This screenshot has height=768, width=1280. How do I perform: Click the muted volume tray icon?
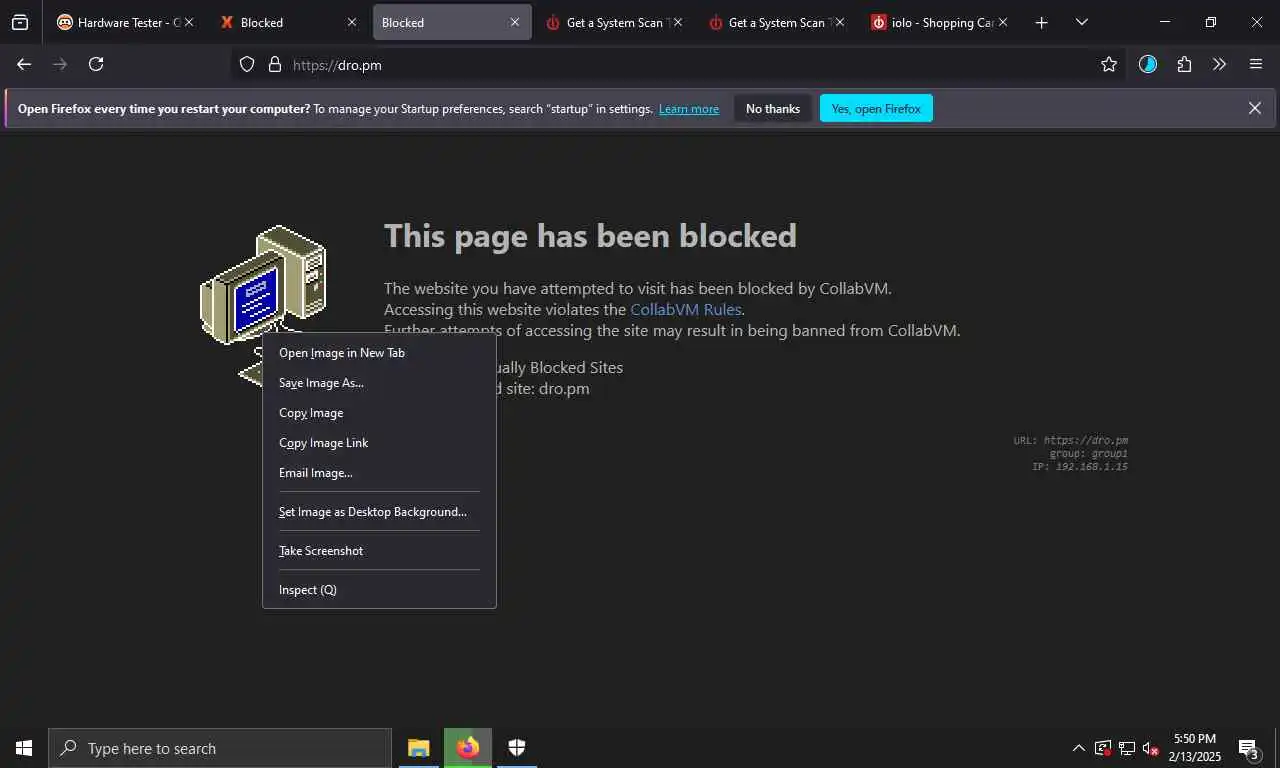1151,748
